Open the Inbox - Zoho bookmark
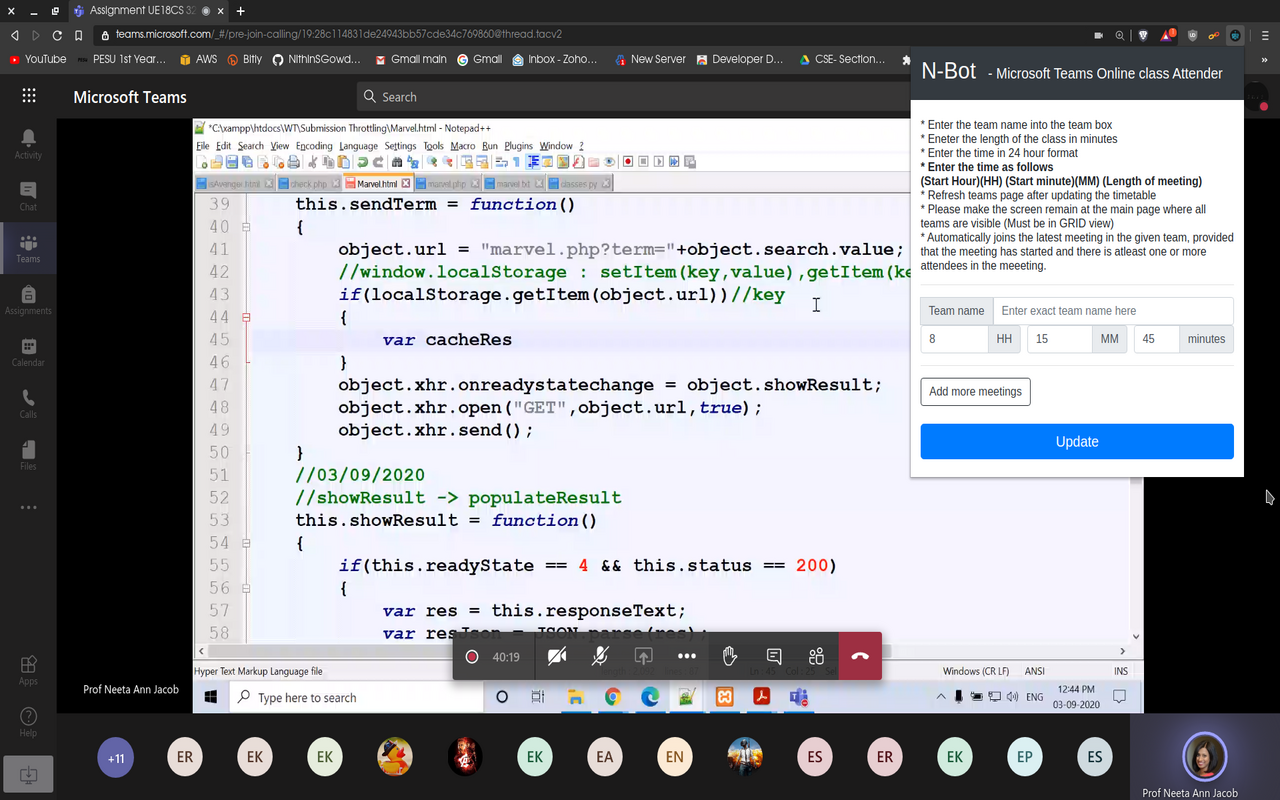The image size is (1280, 800). [554, 59]
